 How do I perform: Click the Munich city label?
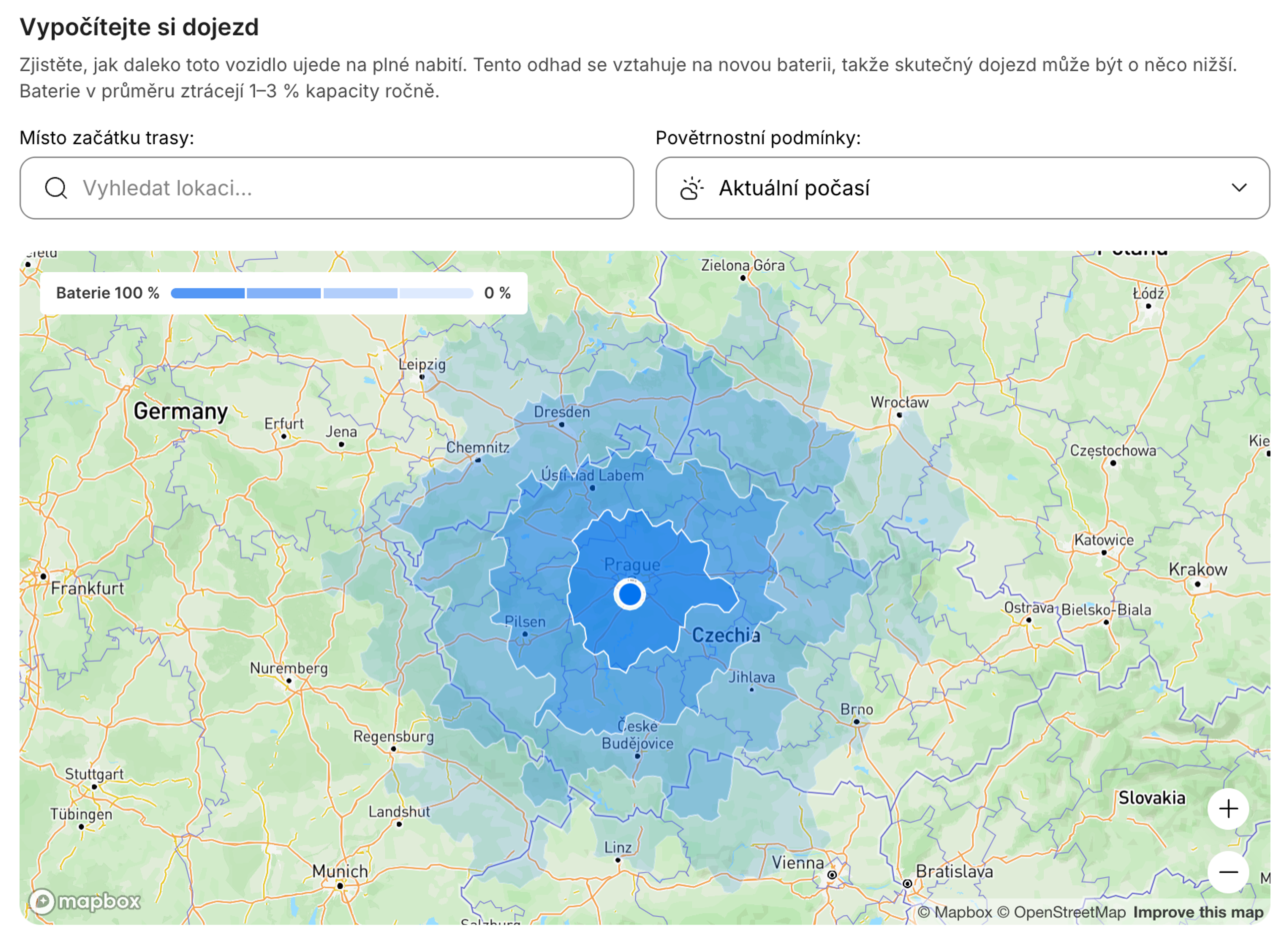click(x=340, y=871)
